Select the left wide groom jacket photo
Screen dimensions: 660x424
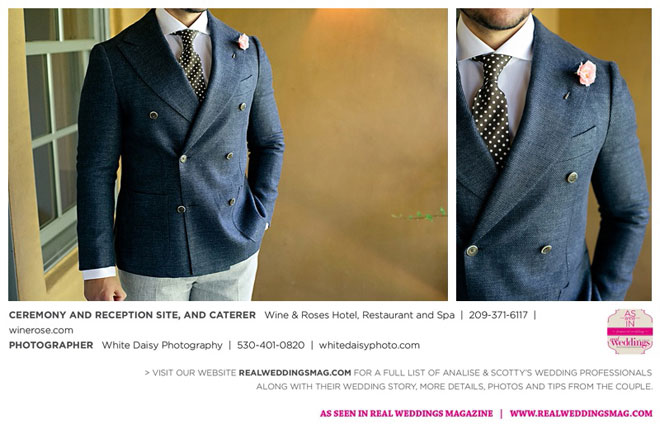click(x=228, y=154)
